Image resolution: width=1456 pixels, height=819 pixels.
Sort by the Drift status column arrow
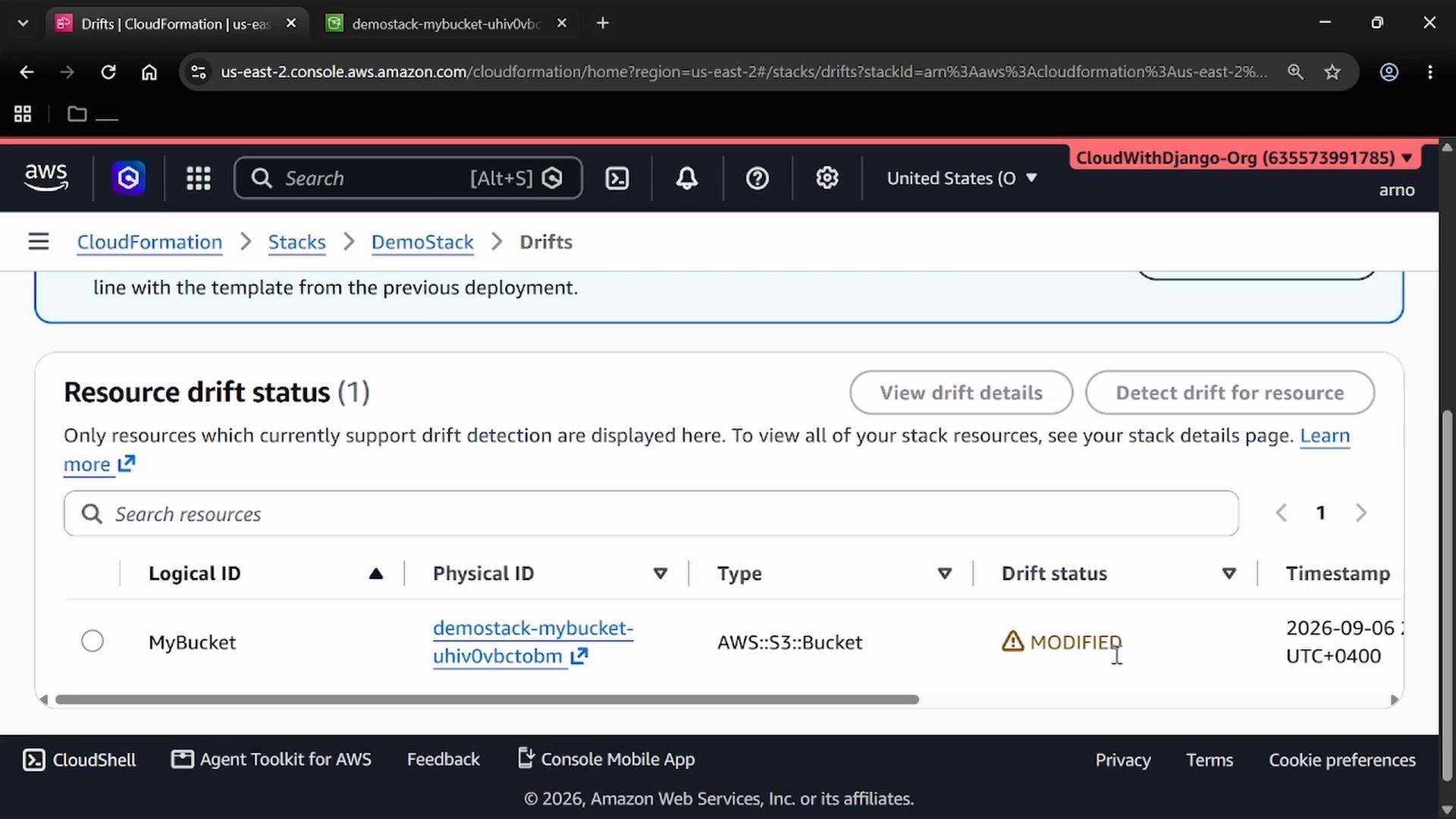pos(1229,574)
